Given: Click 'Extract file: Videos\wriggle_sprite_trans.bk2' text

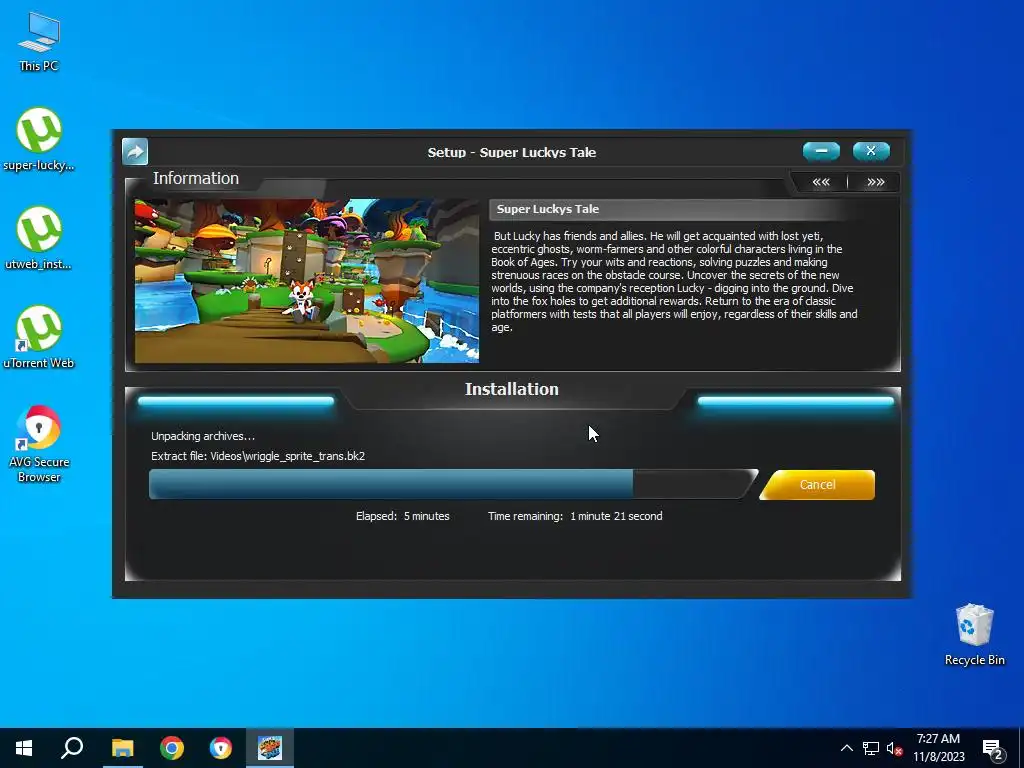Looking at the screenshot, I should (x=258, y=456).
